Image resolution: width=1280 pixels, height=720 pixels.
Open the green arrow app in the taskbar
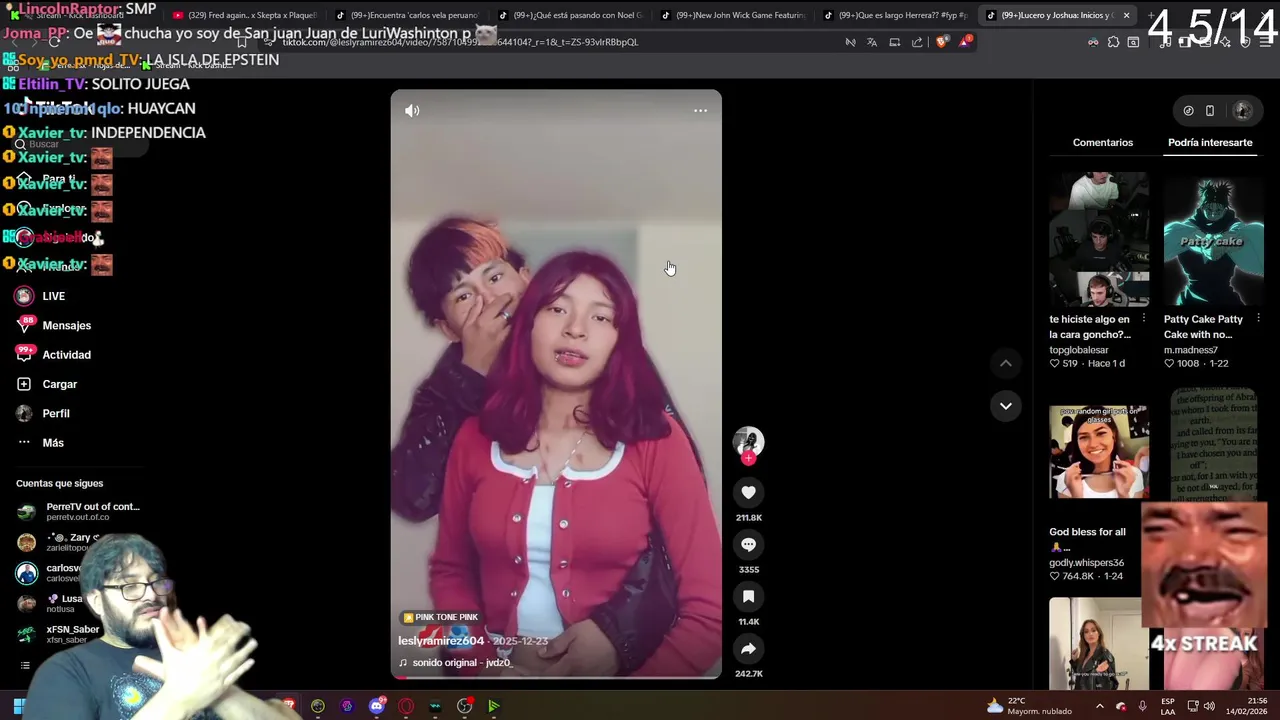[x=493, y=706]
